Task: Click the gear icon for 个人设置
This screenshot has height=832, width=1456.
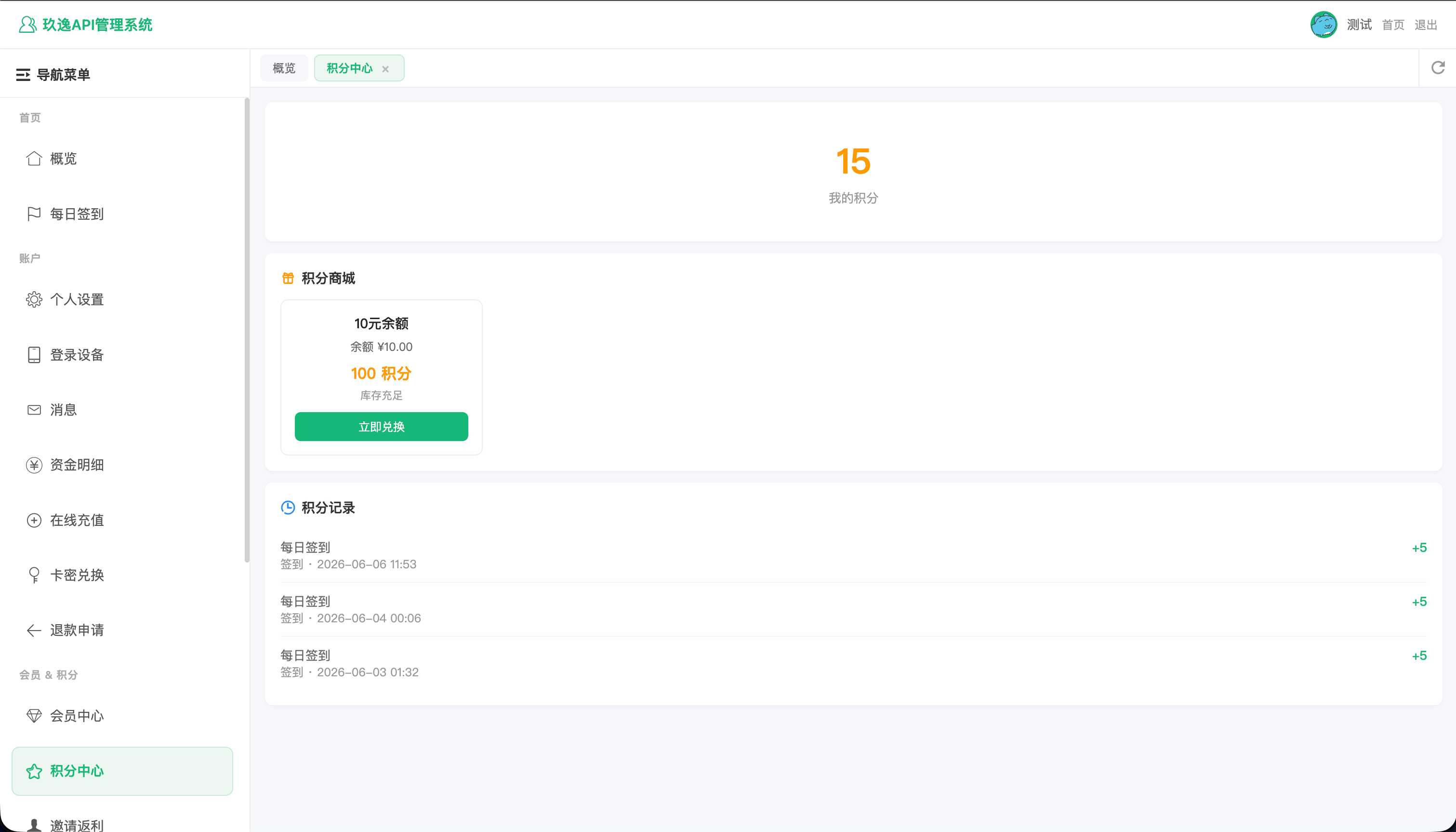Action: [x=34, y=299]
